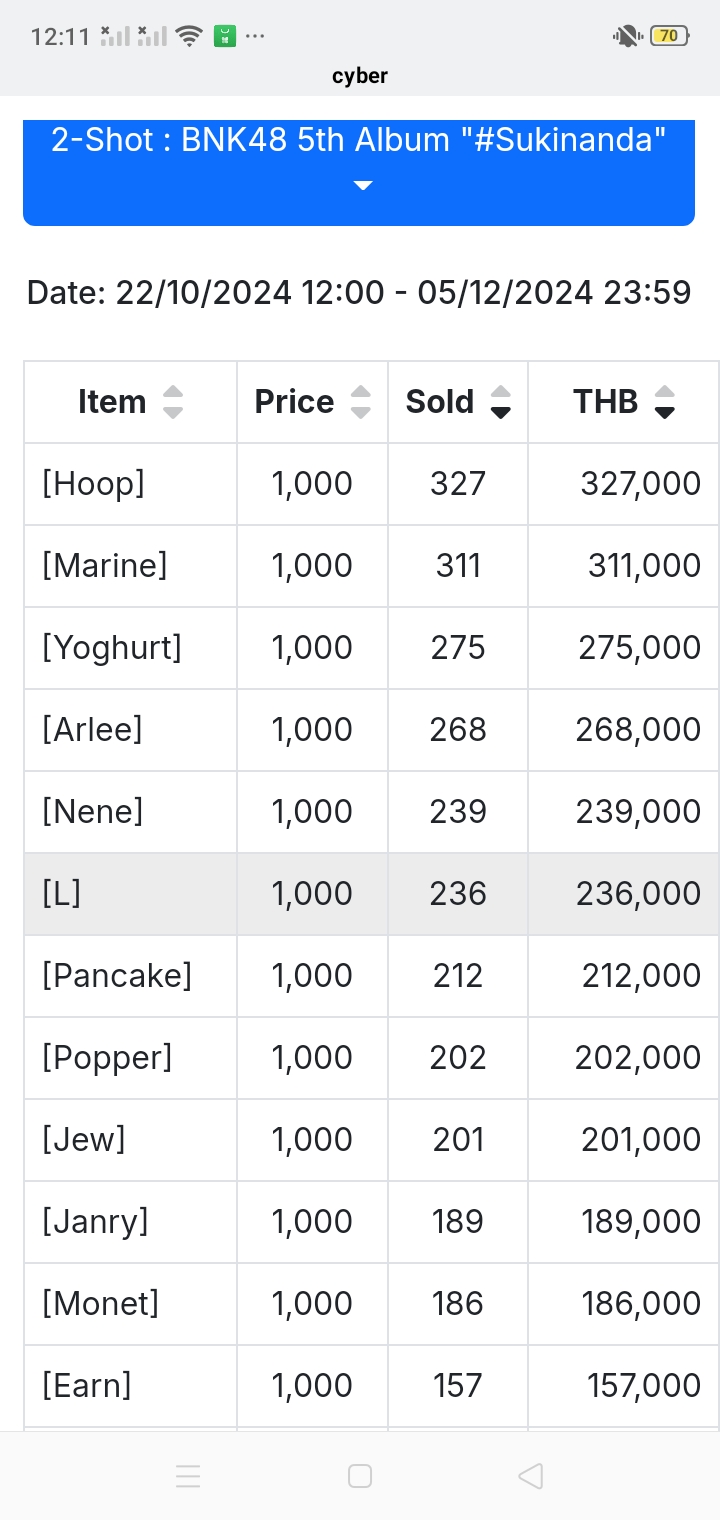Sort table by Item column arrows
The image size is (720, 1520).
coord(173,402)
